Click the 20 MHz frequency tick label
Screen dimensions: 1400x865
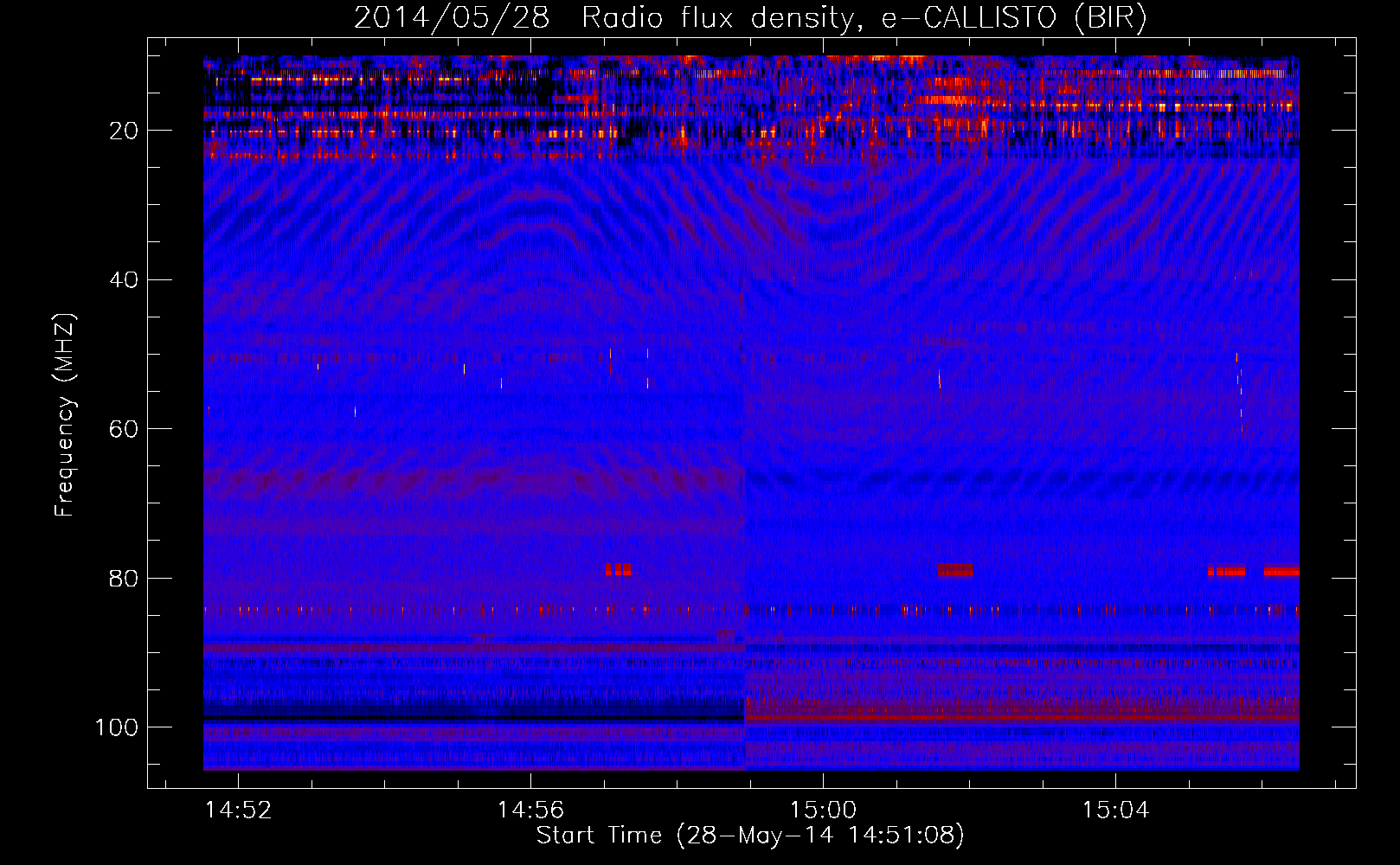pos(124,131)
